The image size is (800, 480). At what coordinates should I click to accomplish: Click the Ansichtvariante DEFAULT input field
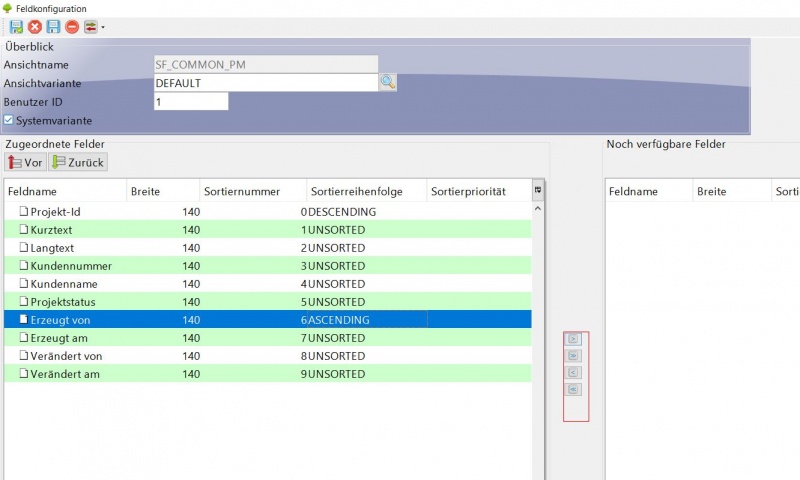click(265, 83)
